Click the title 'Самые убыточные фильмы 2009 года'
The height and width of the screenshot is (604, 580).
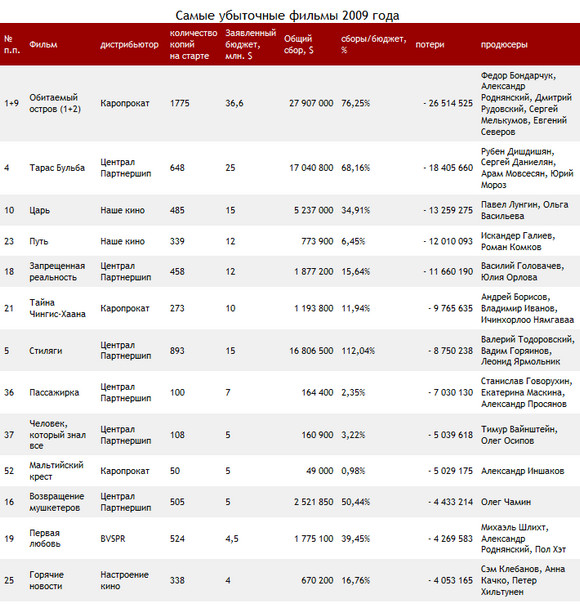287,16
